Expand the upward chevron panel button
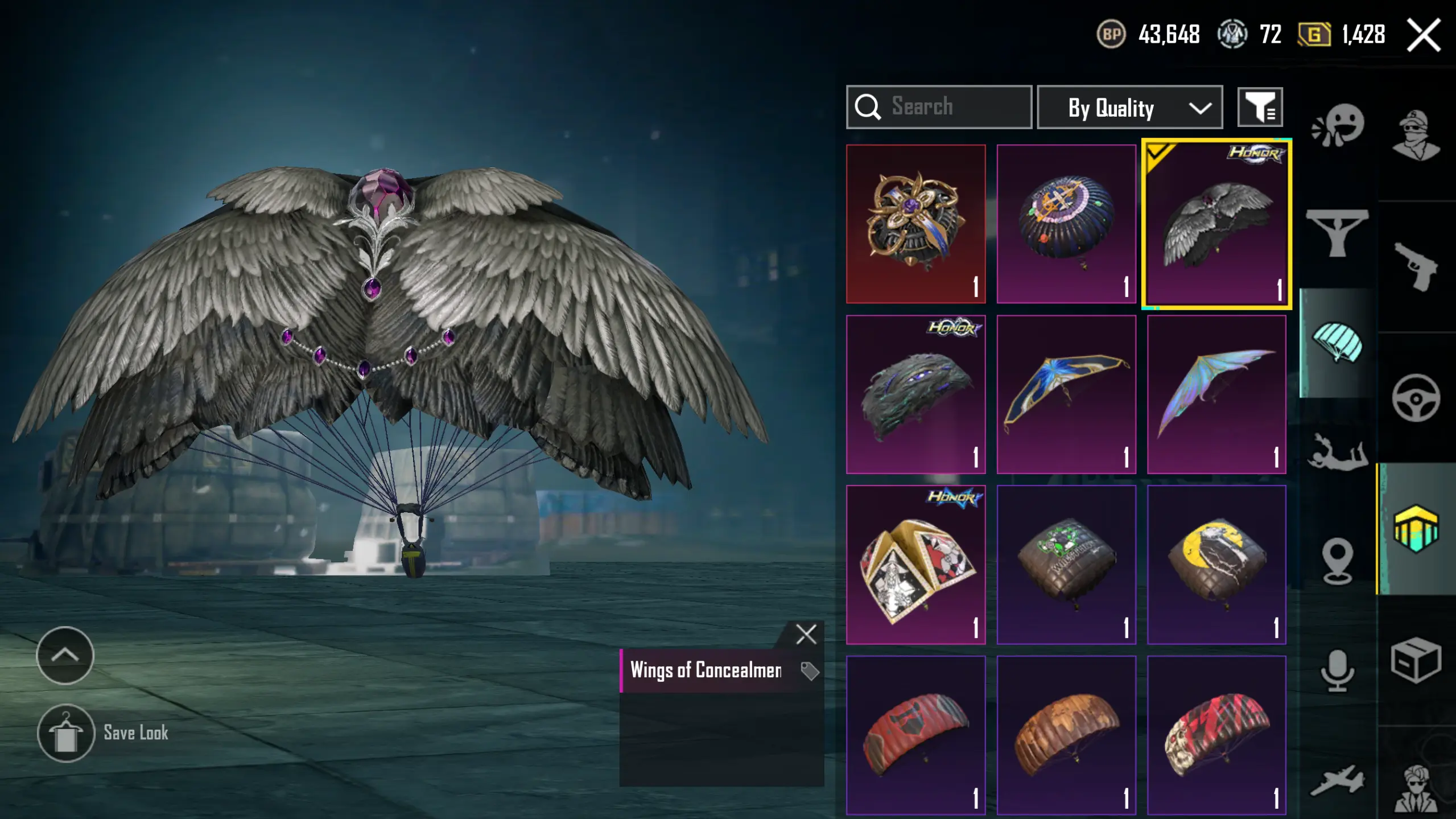Viewport: 1456px width, 819px height. 65,655
